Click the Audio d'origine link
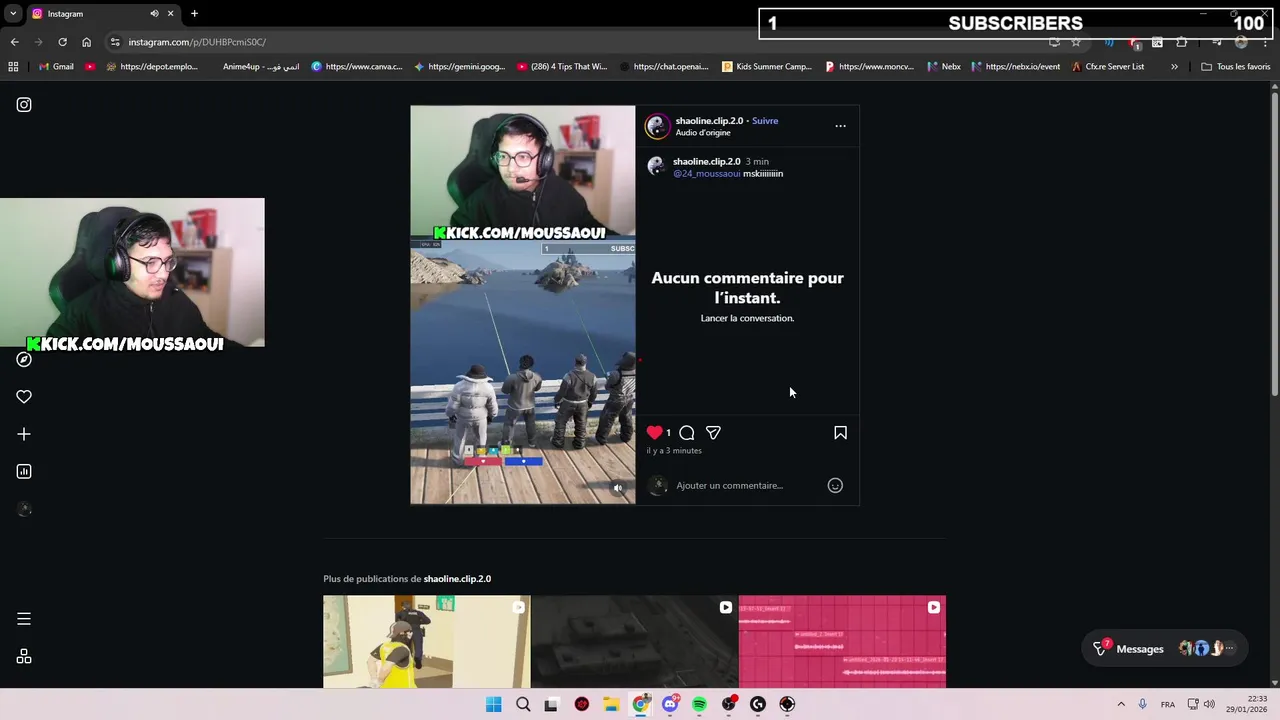This screenshot has width=1280, height=720. [703, 133]
